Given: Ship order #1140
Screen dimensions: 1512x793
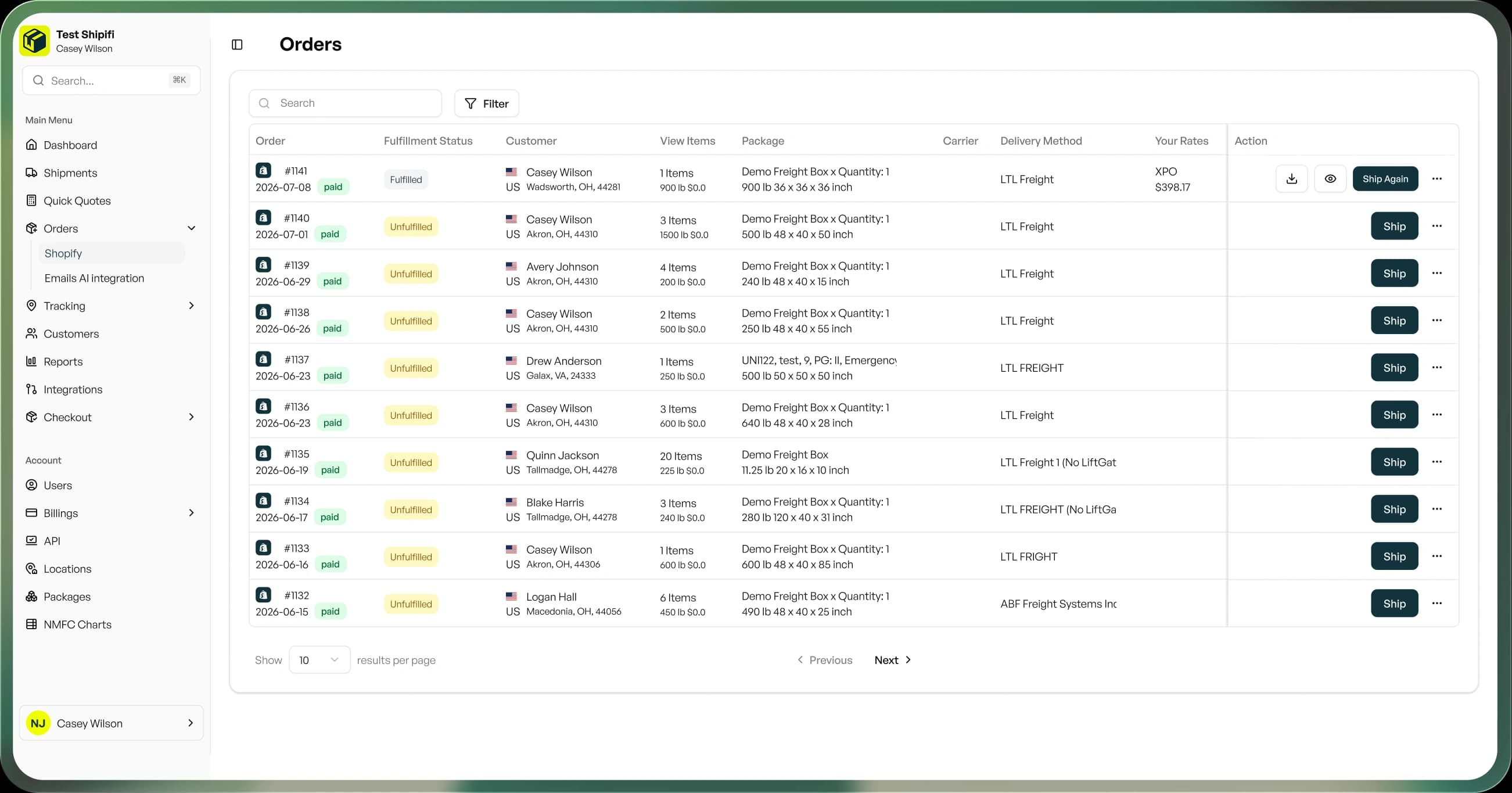Looking at the screenshot, I should point(1395,226).
